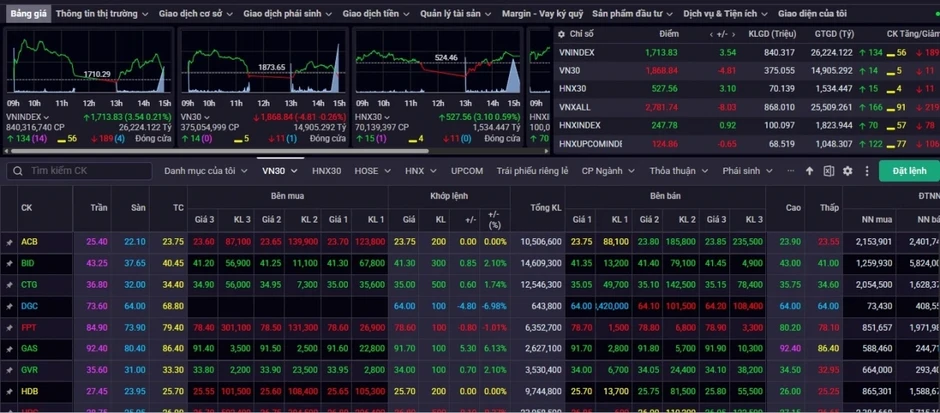Open index panel settings gear beside Chỉ số
Viewport: 940px width, 413px height.
pos(561,34)
